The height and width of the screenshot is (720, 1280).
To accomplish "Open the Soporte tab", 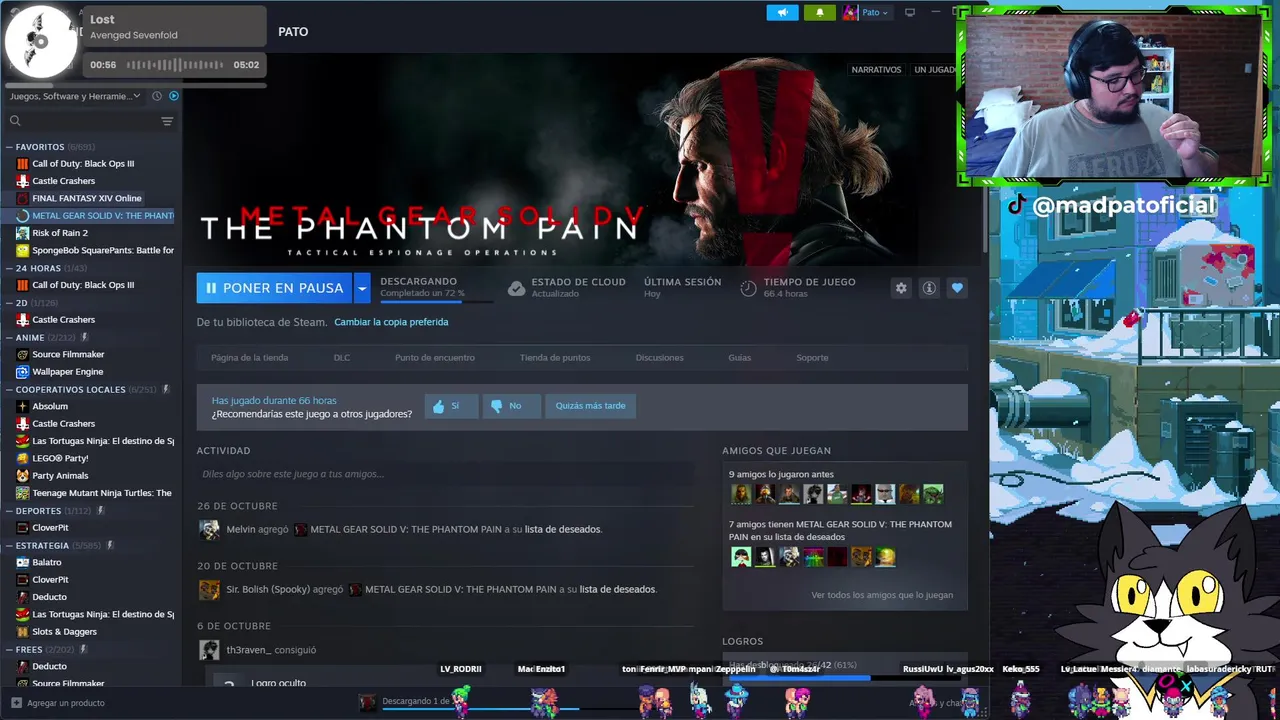I will click(x=812, y=358).
